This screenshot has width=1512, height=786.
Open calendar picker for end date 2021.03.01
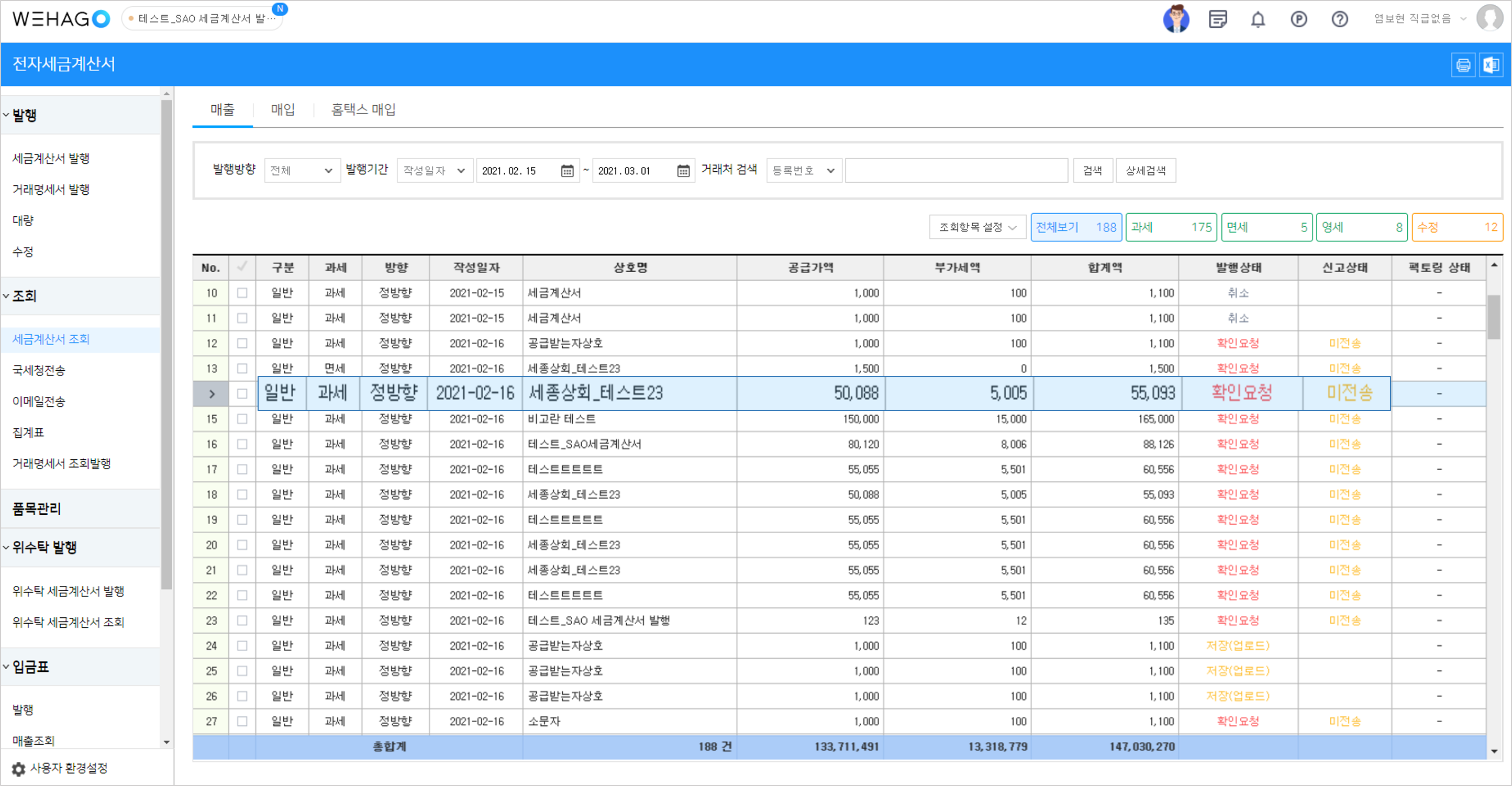pyautogui.click(x=683, y=171)
